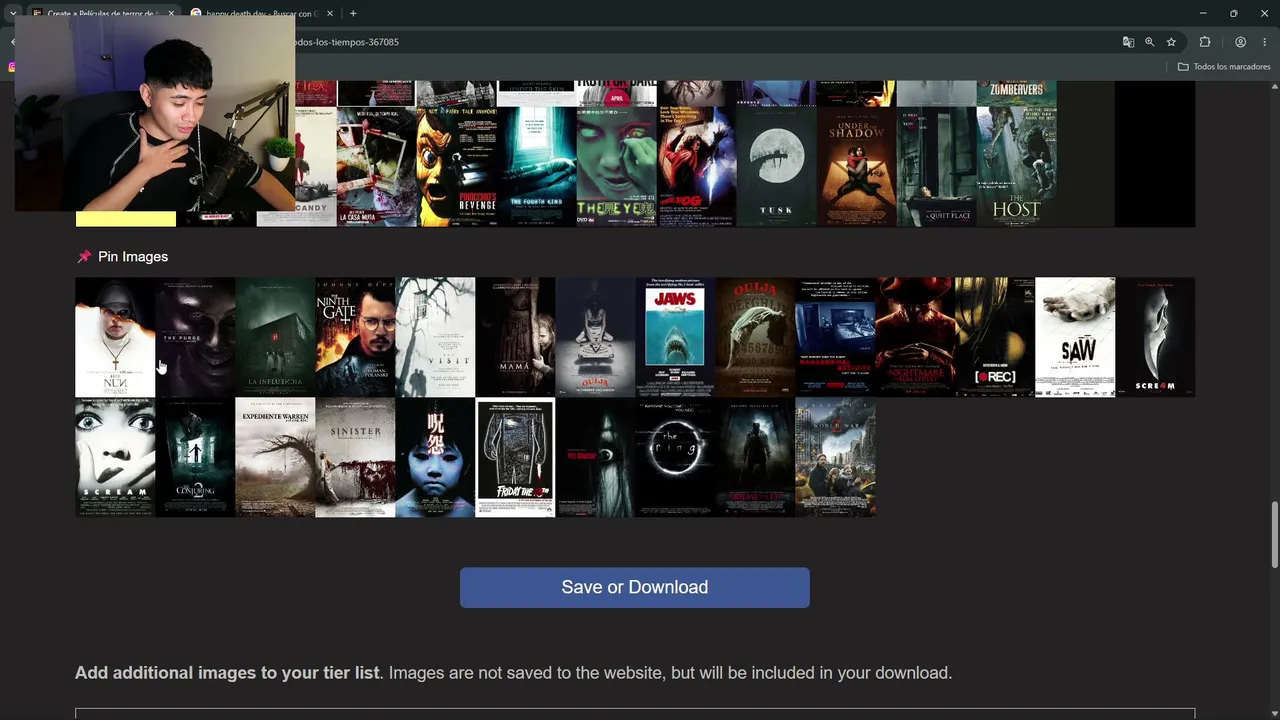Select The Purge poster

(x=195, y=337)
